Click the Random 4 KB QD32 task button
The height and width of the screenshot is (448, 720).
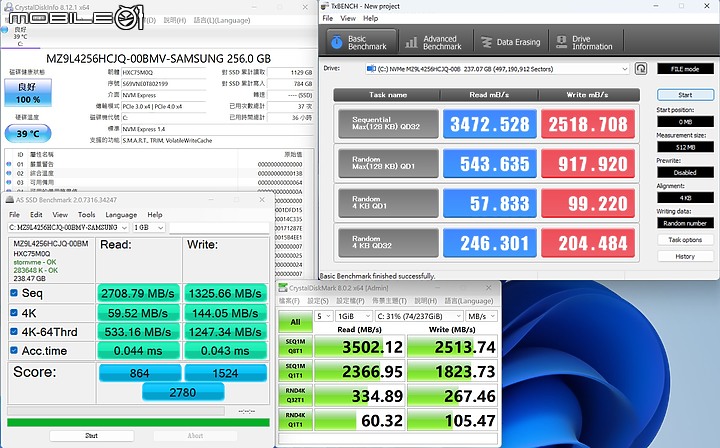coord(388,242)
